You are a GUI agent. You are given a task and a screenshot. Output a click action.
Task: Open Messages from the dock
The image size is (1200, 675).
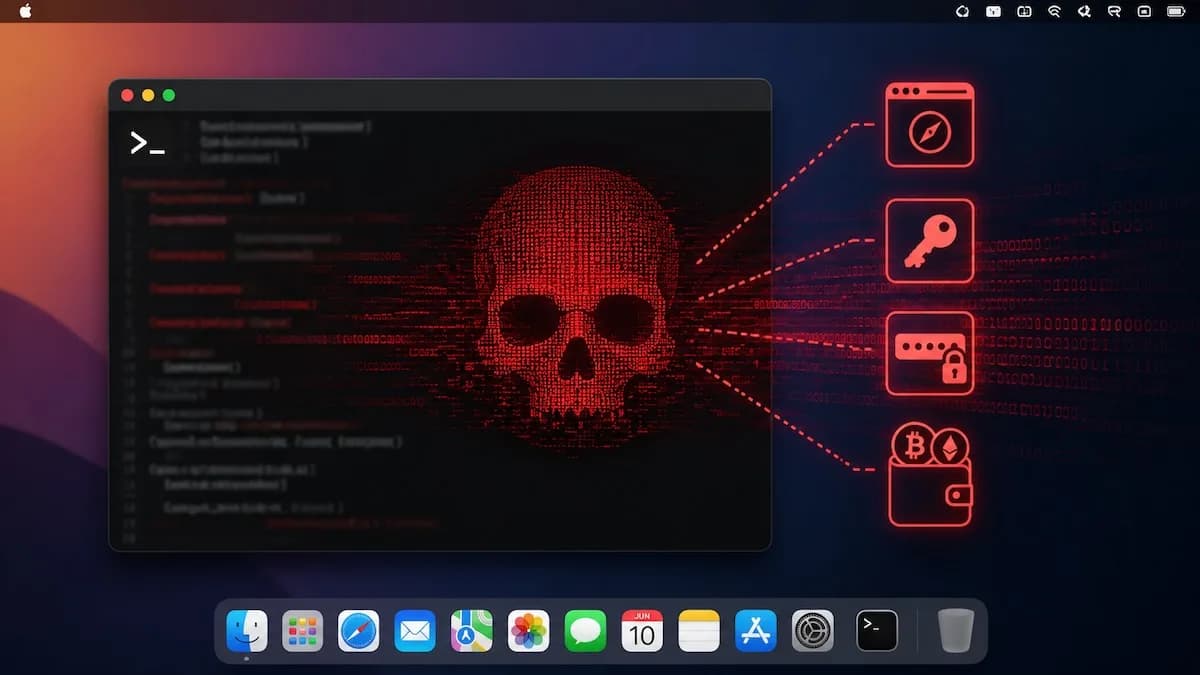click(585, 631)
